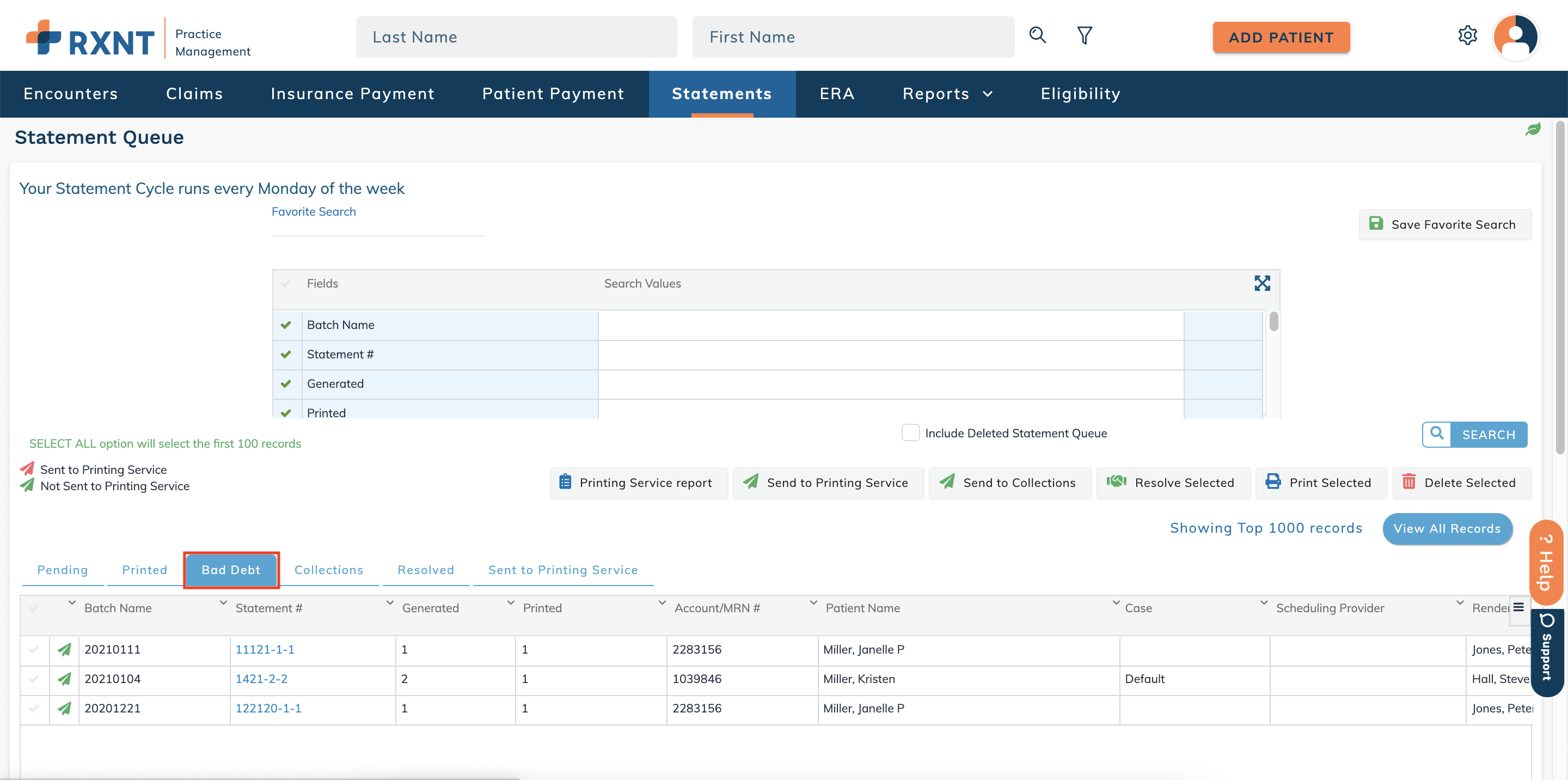This screenshot has height=780, width=1568.
Task: Click the Last Name search field
Action: click(516, 37)
